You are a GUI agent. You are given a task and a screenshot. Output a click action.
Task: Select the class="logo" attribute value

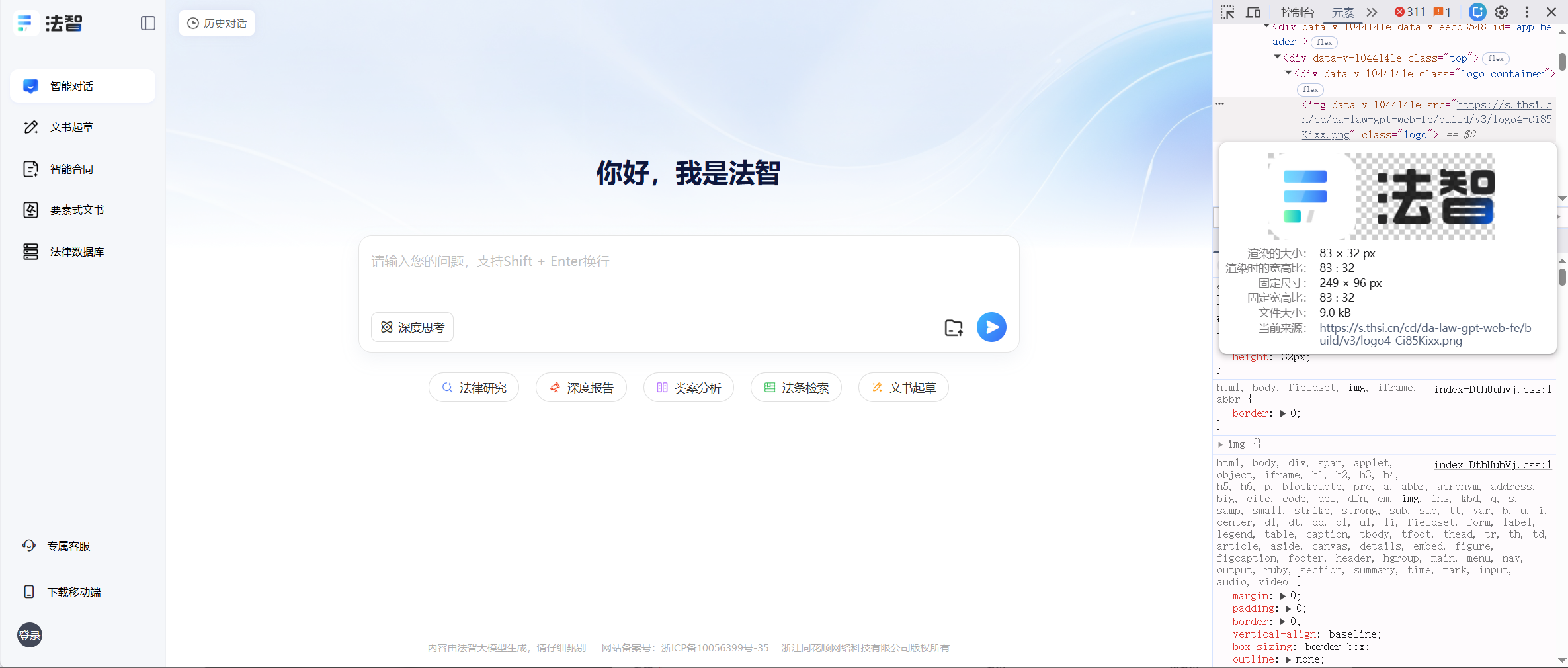pyautogui.click(x=1415, y=135)
